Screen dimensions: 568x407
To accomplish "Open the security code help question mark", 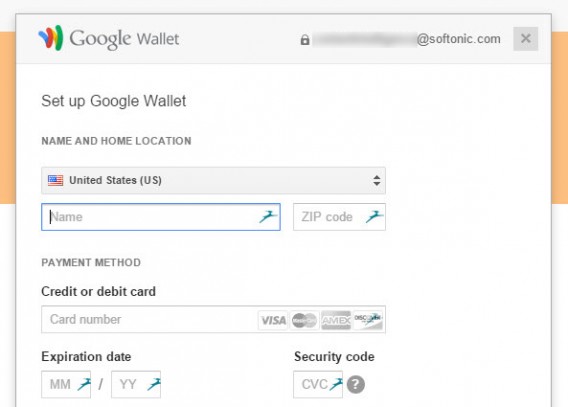I will pyautogui.click(x=356, y=384).
